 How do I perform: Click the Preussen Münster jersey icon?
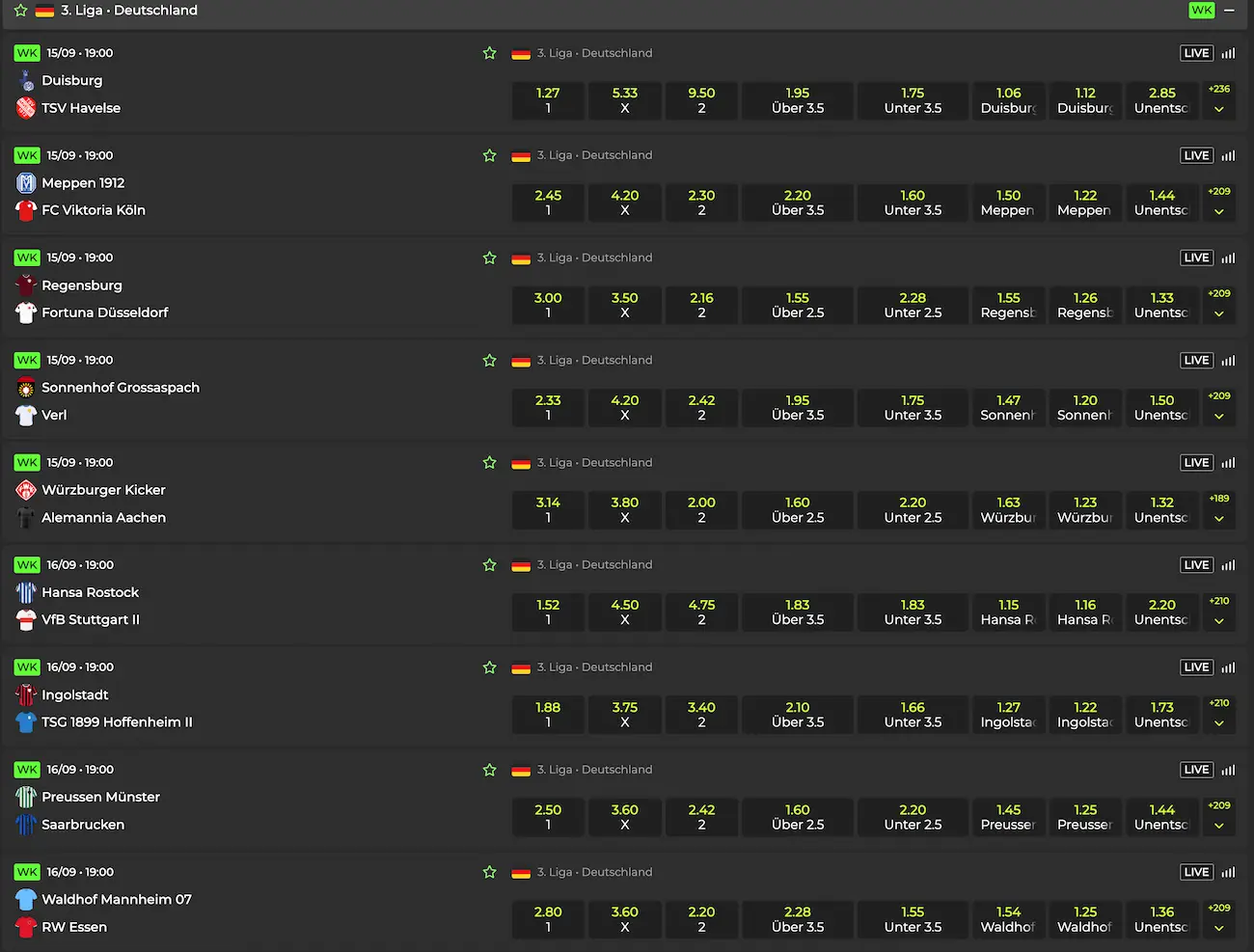pyautogui.click(x=26, y=797)
